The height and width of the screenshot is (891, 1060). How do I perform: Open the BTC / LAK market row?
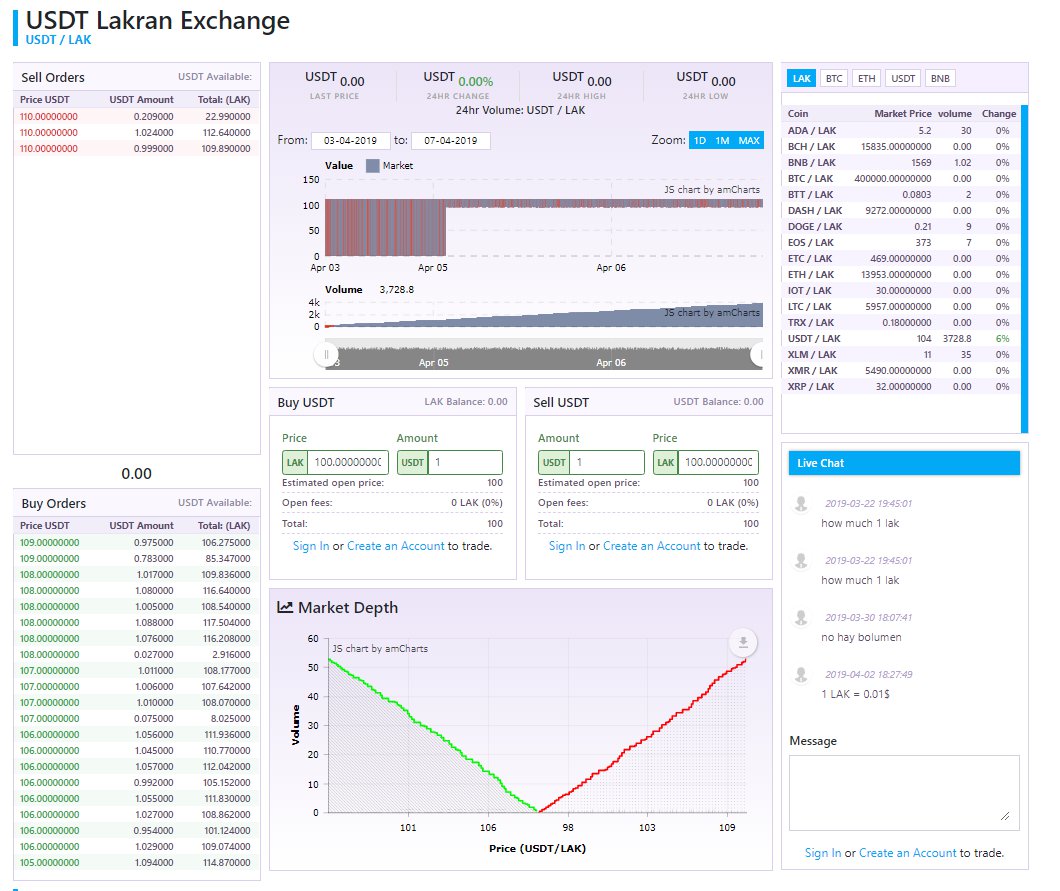pos(901,178)
